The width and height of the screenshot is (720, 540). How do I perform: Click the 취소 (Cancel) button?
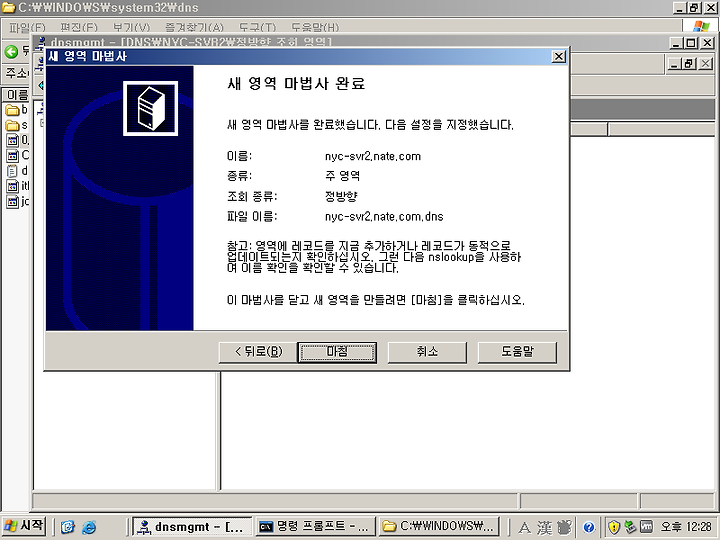427,352
